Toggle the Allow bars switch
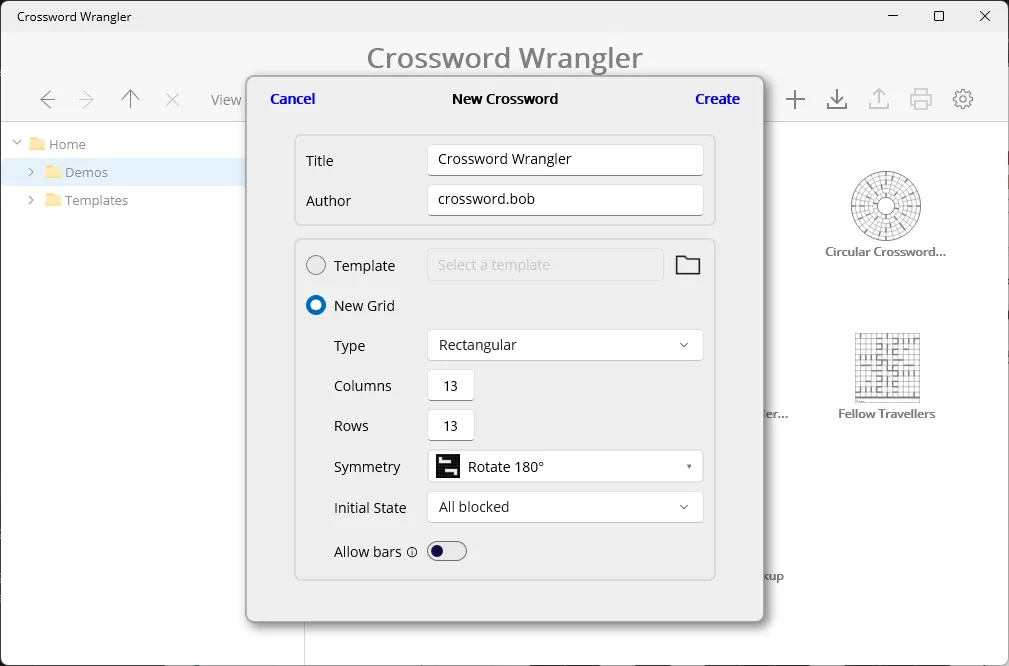Screen dimensions: 1009x666 point(447,551)
